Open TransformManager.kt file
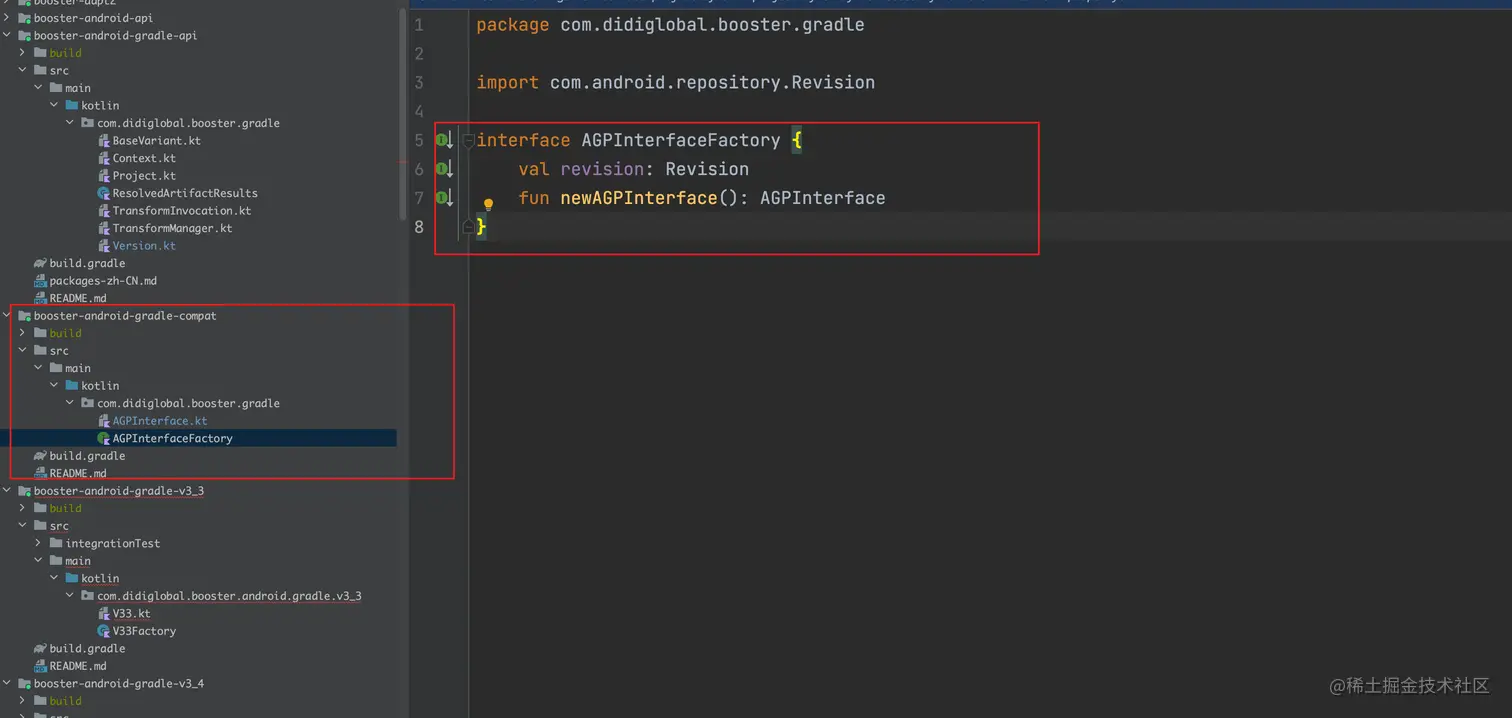 tap(172, 228)
